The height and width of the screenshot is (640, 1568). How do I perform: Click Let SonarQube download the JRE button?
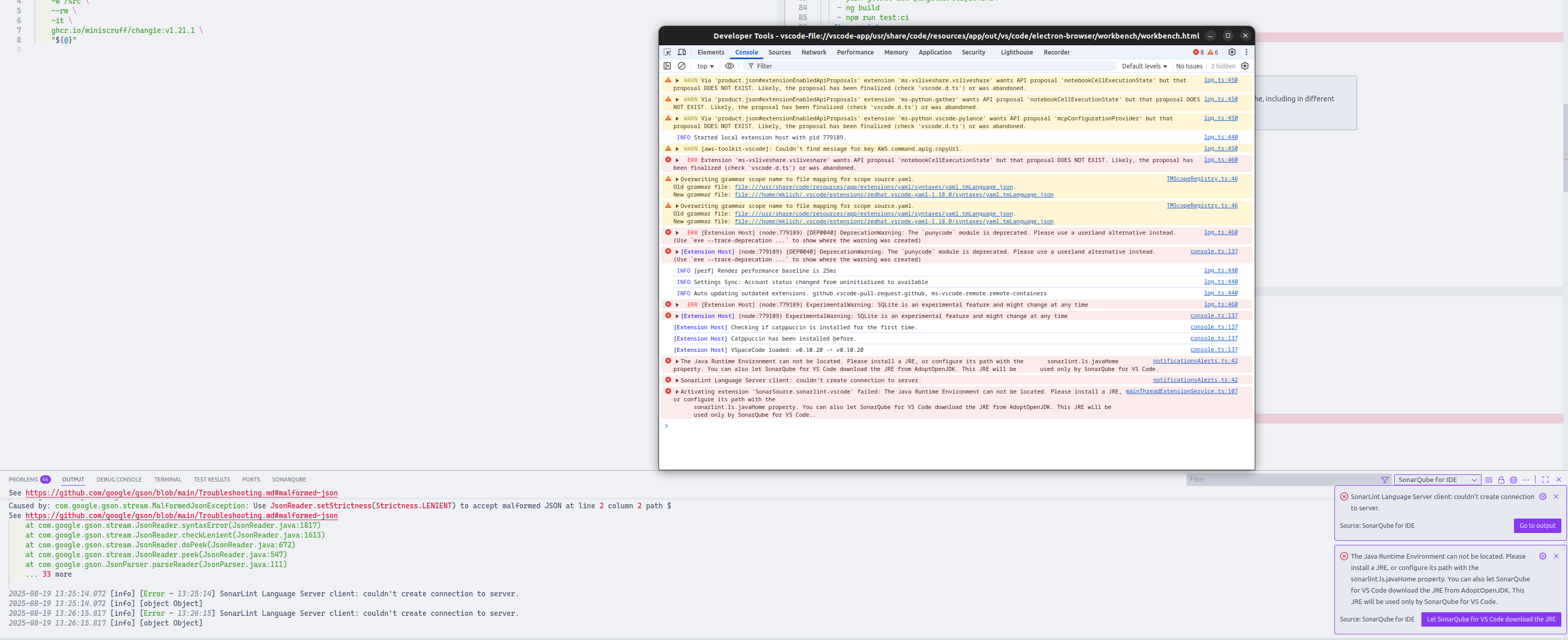(1490, 619)
